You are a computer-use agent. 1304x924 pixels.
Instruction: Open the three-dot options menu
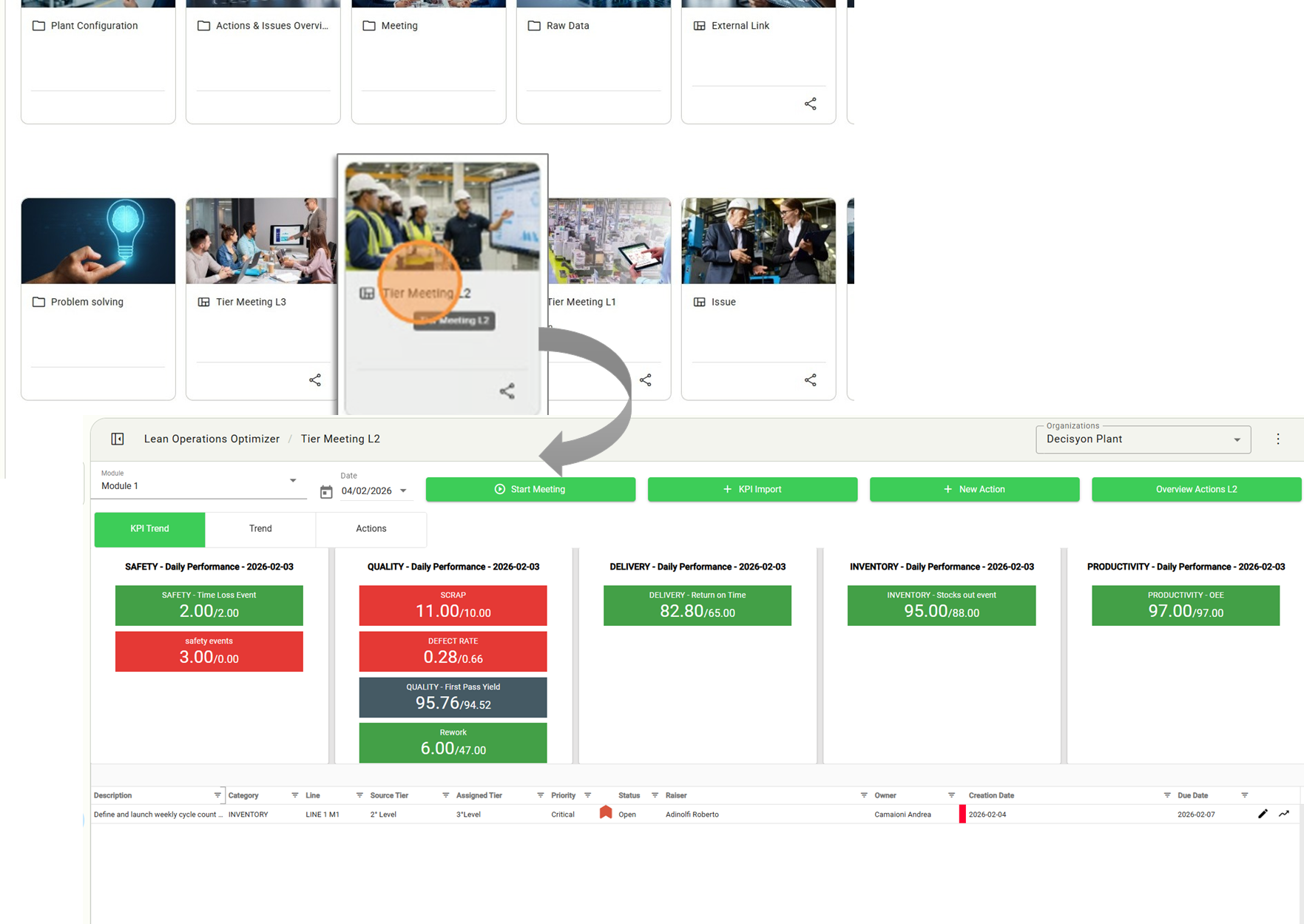click(x=1277, y=439)
